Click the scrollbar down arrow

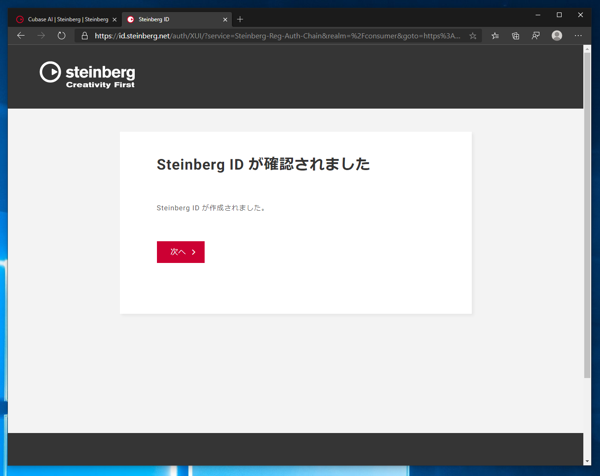tap(587, 461)
